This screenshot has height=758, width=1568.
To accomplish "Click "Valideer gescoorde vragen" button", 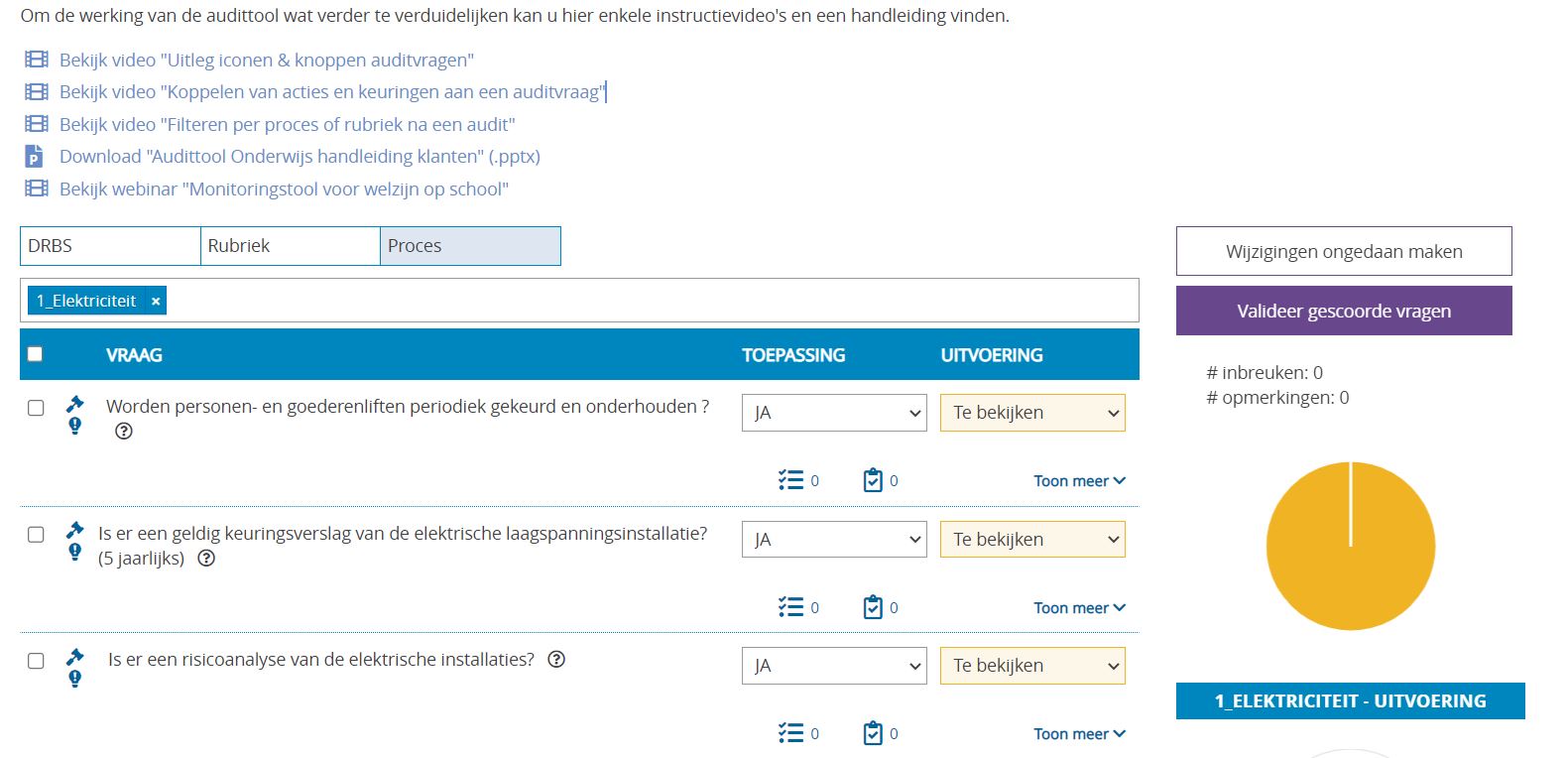I will click(x=1344, y=311).
